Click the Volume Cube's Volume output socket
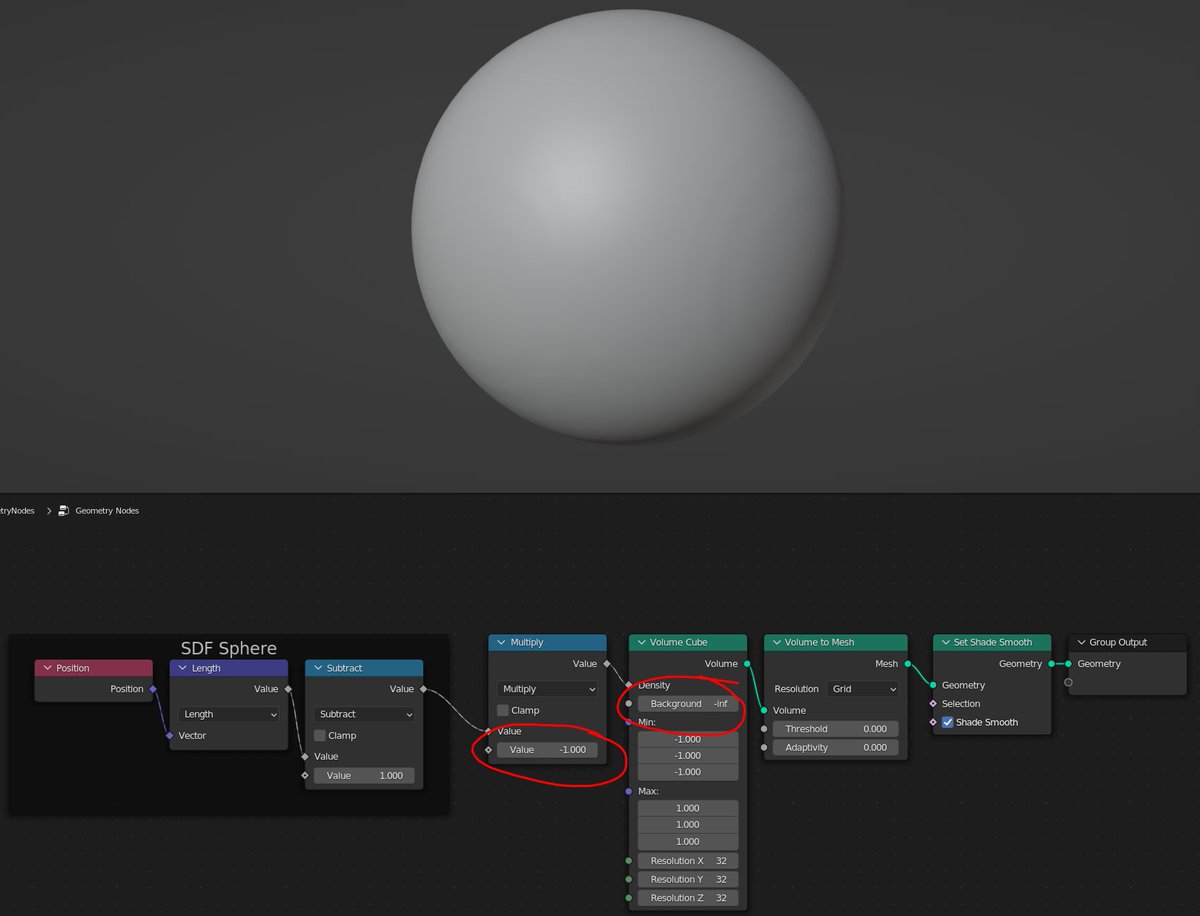1200x916 pixels. pos(747,664)
